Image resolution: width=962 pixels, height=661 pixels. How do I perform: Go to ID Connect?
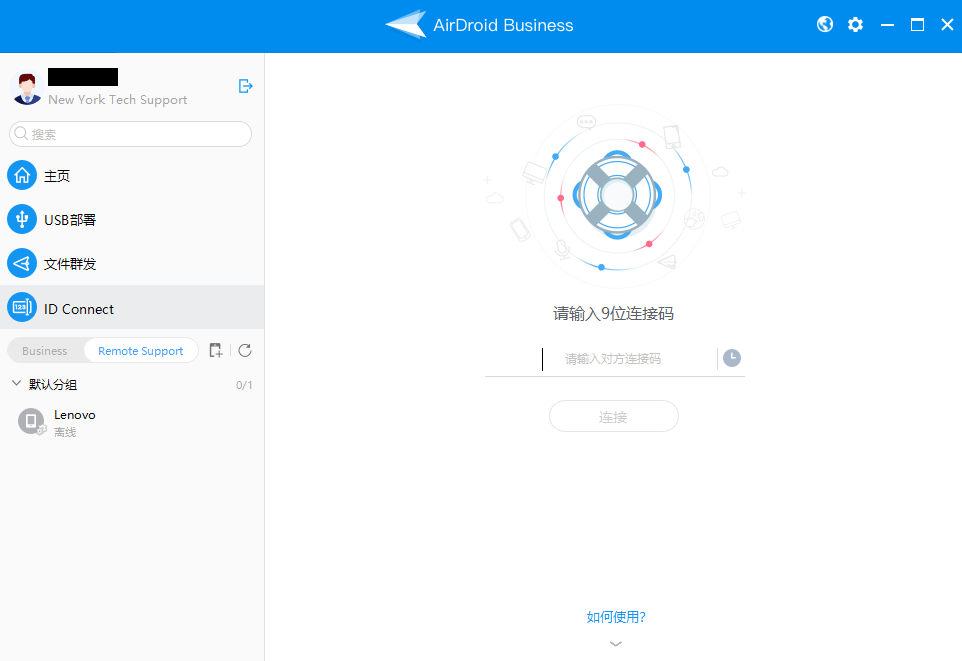(132, 308)
